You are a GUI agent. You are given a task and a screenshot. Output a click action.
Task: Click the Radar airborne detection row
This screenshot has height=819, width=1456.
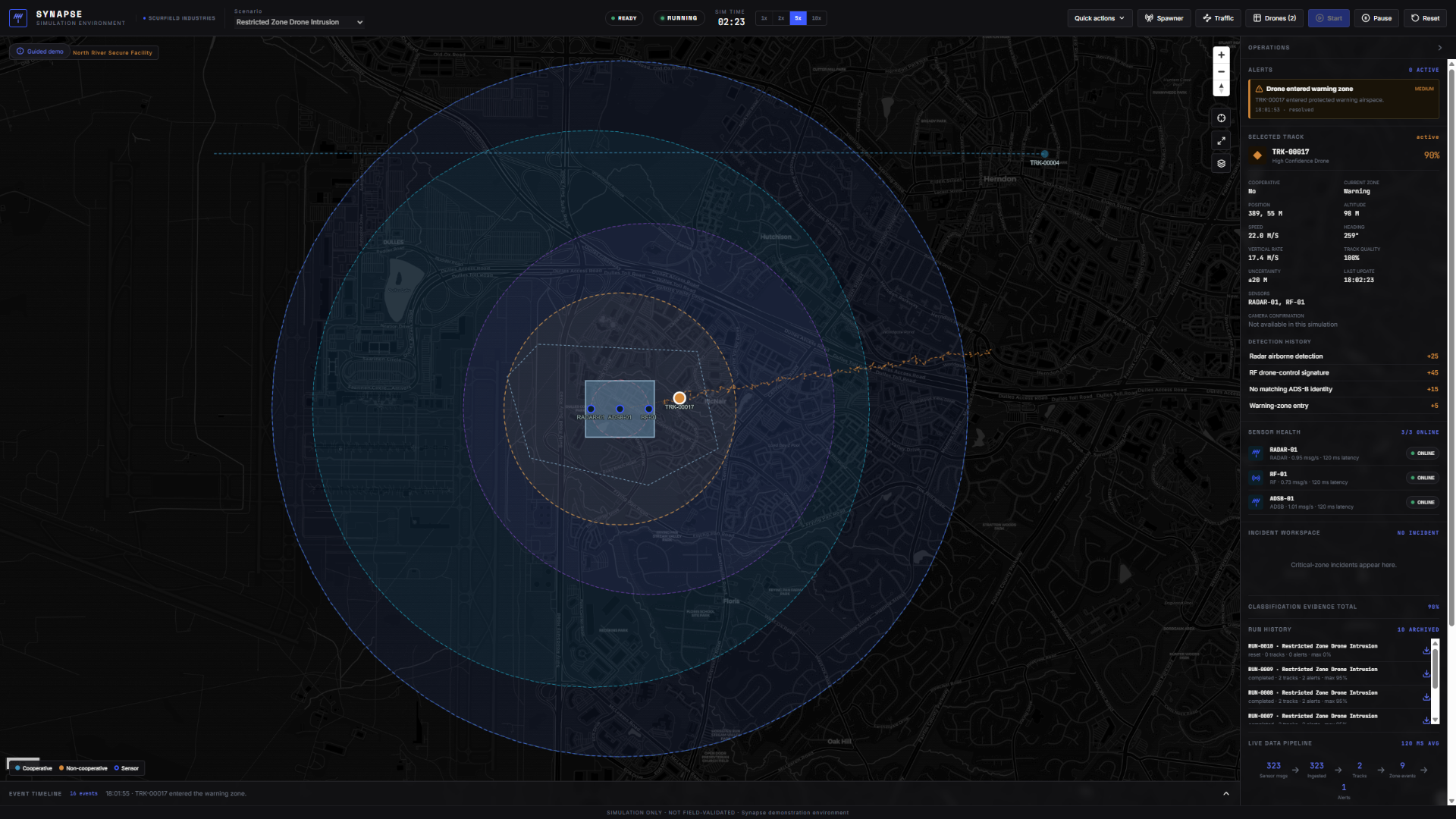click(1343, 356)
